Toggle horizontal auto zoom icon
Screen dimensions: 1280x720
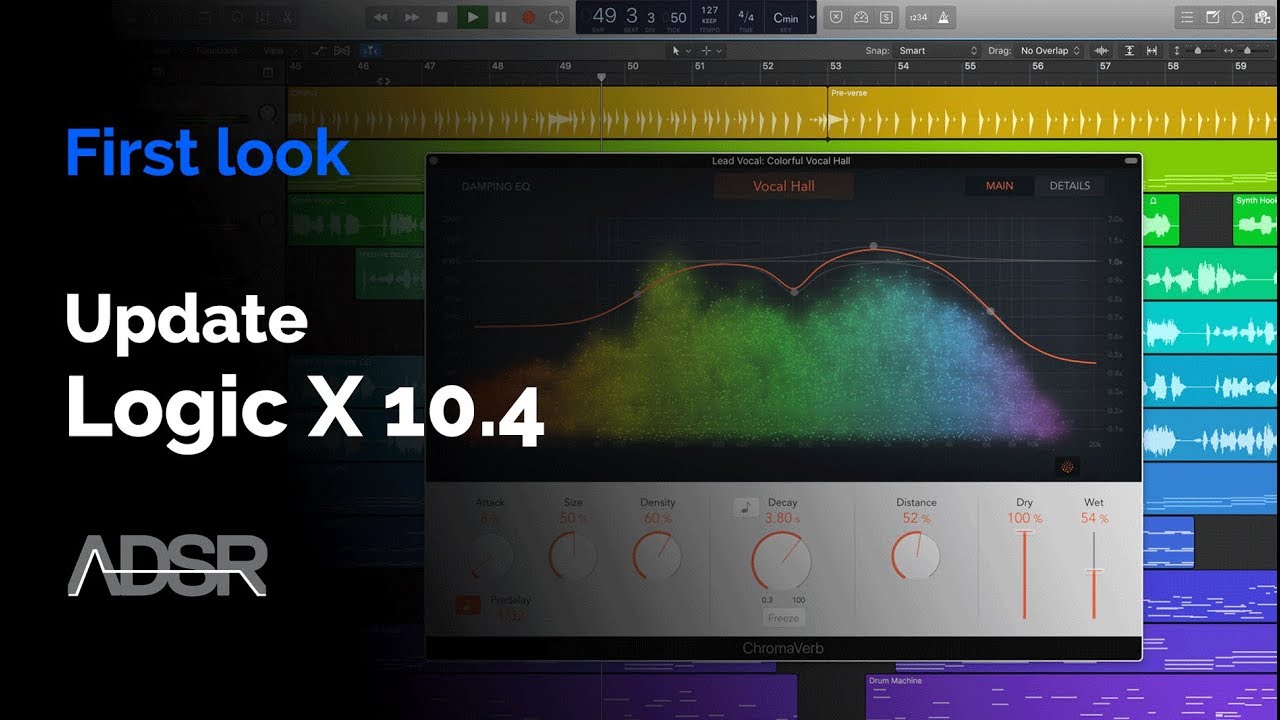click(1151, 50)
